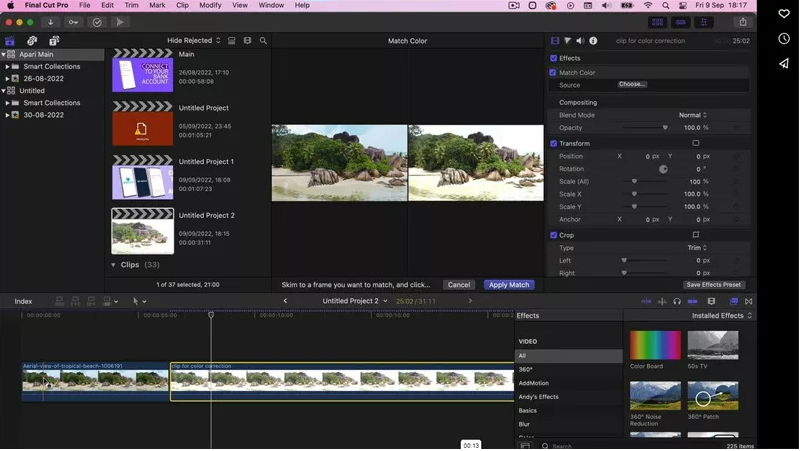This screenshot has height=451, width=800.
Task: Open the File menu
Action: coord(85,5)
